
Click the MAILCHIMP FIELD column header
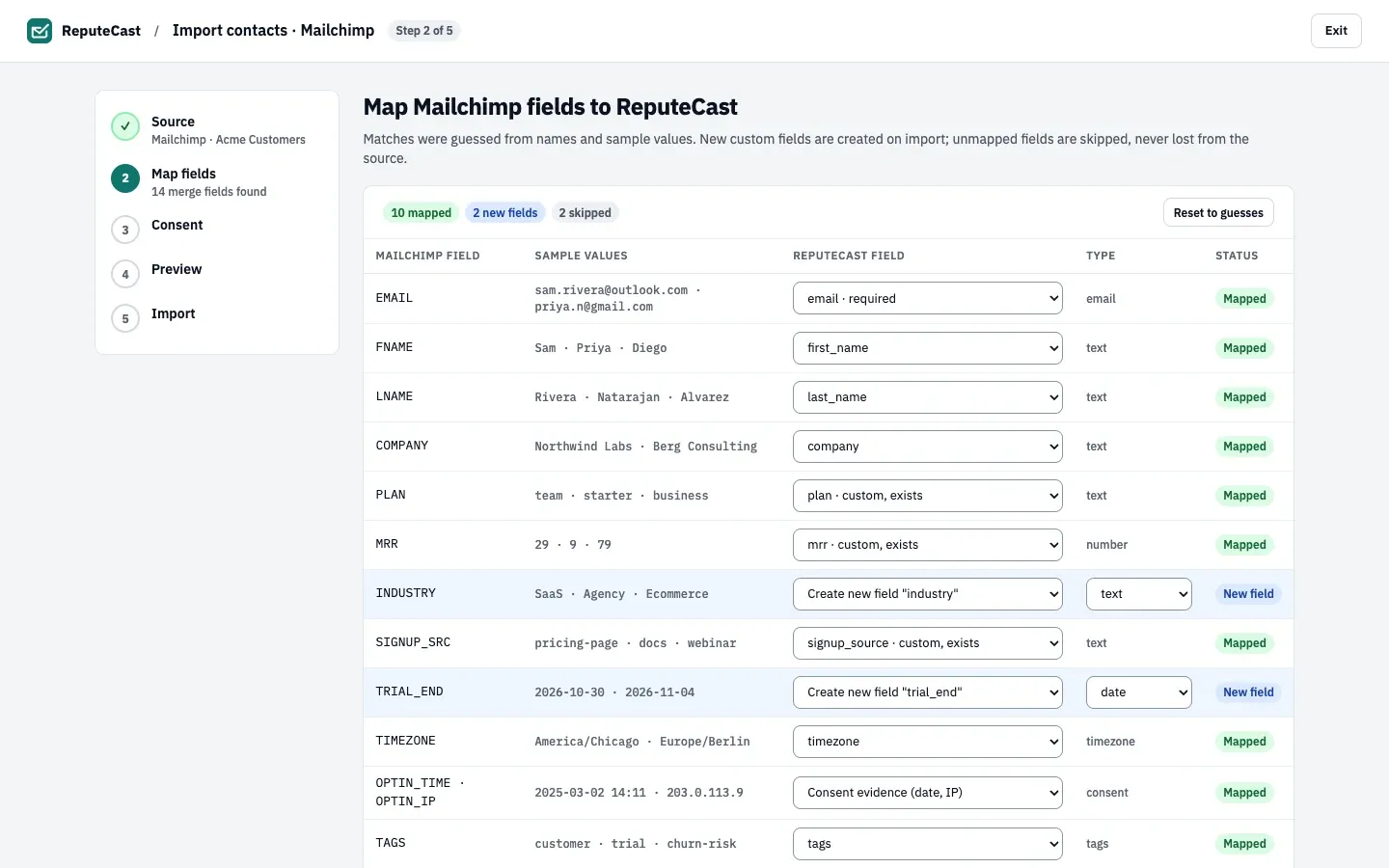coord(427,256)
